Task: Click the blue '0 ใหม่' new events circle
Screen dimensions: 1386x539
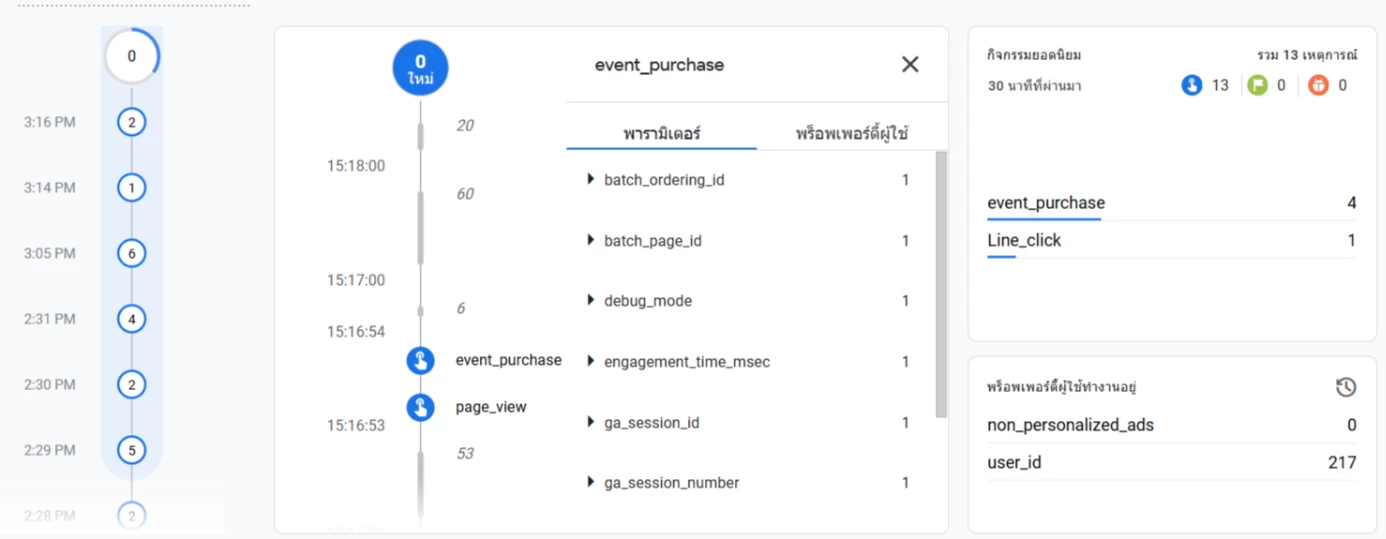Action: (420, 68)
